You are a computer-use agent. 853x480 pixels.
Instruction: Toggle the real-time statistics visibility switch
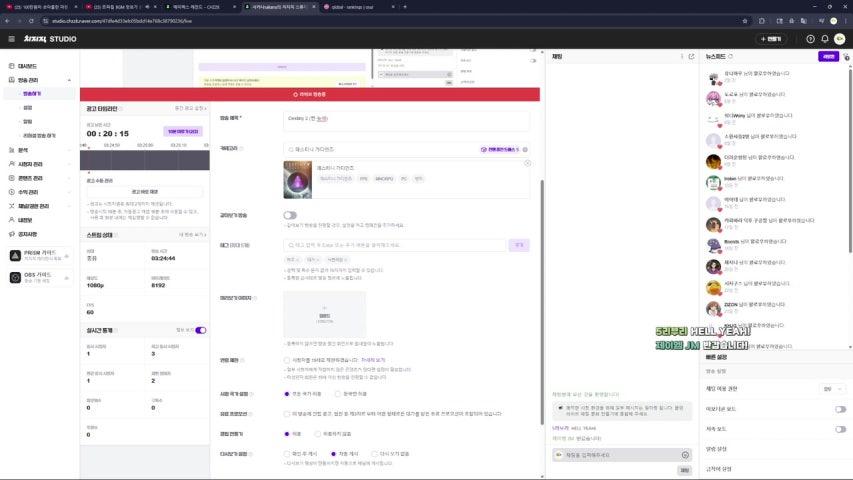click(201, 330)
